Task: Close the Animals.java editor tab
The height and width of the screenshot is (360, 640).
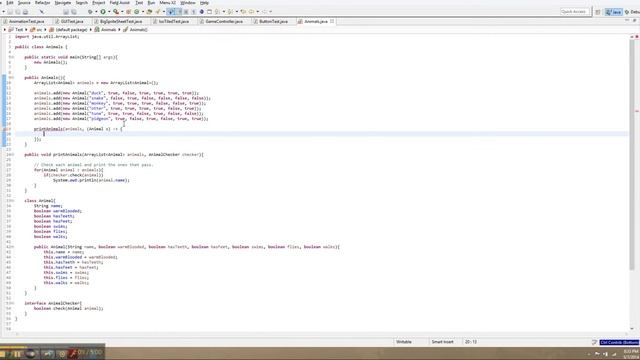Action: 332,21
